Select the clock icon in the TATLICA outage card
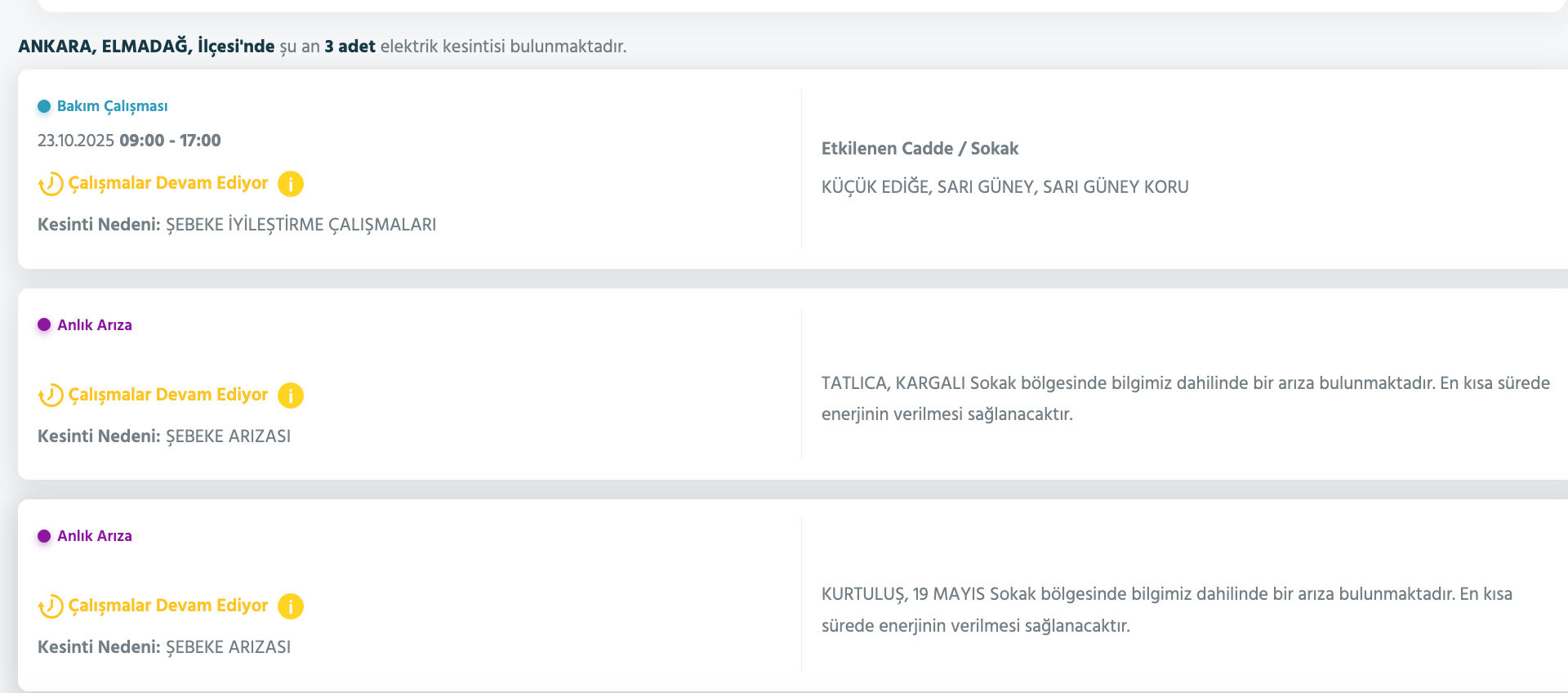The width and height of the screenshot is (1568, 693). tap(49, 395)
